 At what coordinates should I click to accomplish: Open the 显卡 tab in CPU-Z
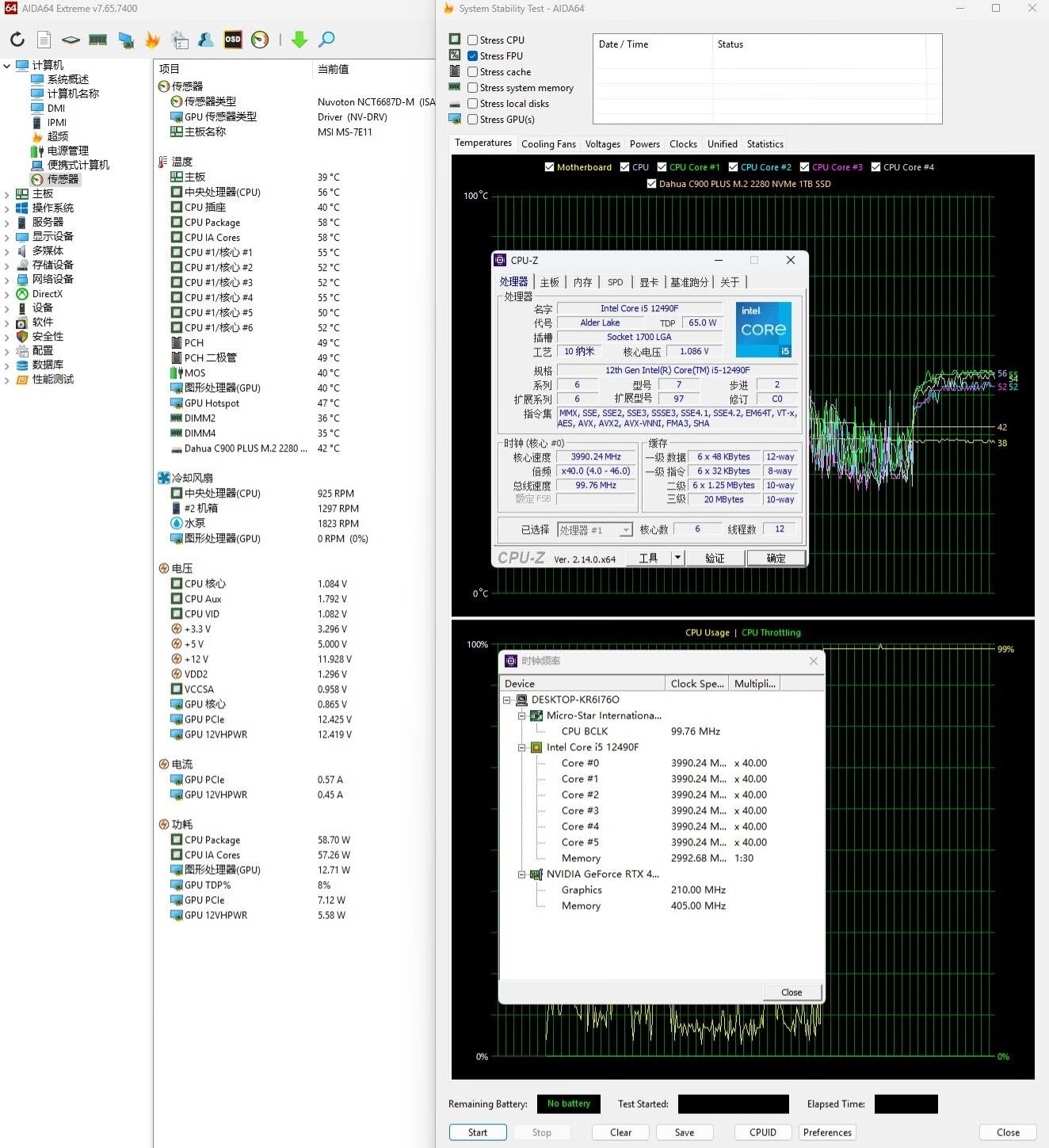click(x=649, y=282)
